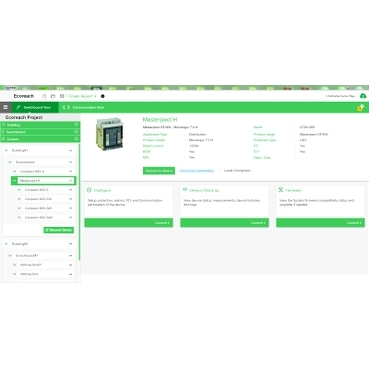The image size is (369, 369).
Task: Open more options for Building#2
Action: pos(70,244)
